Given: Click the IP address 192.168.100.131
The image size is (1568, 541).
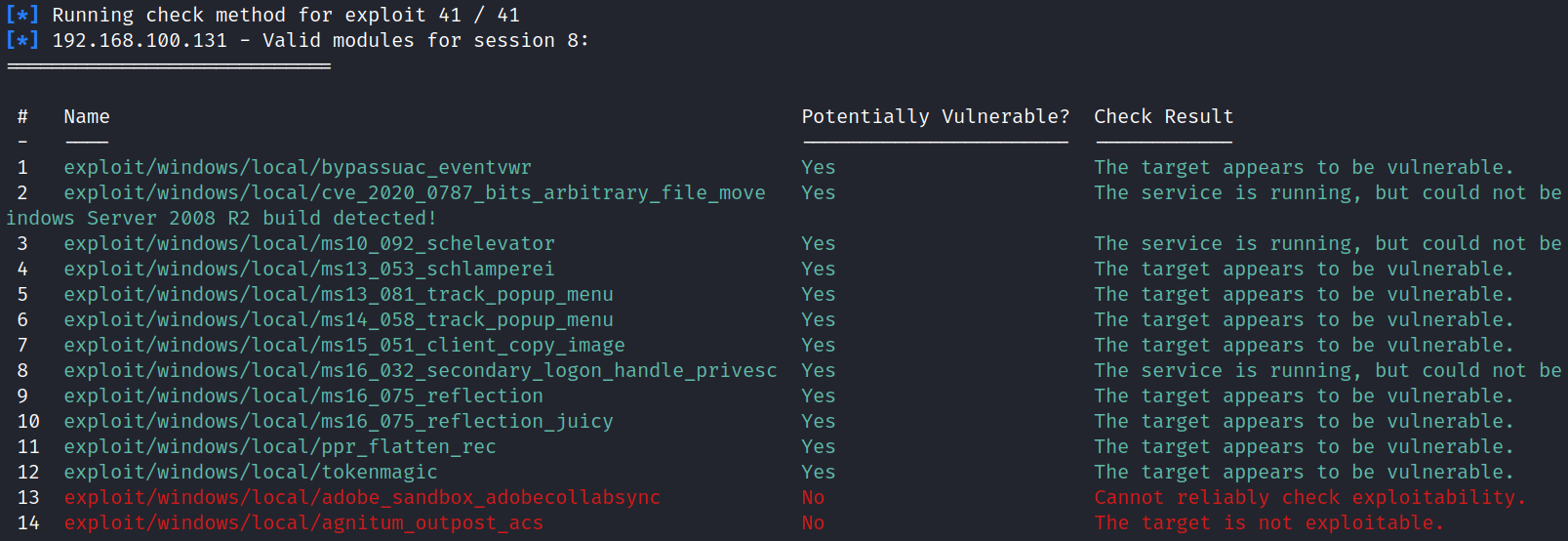Looking at the screenshot, I should click(x=140, y=41).
